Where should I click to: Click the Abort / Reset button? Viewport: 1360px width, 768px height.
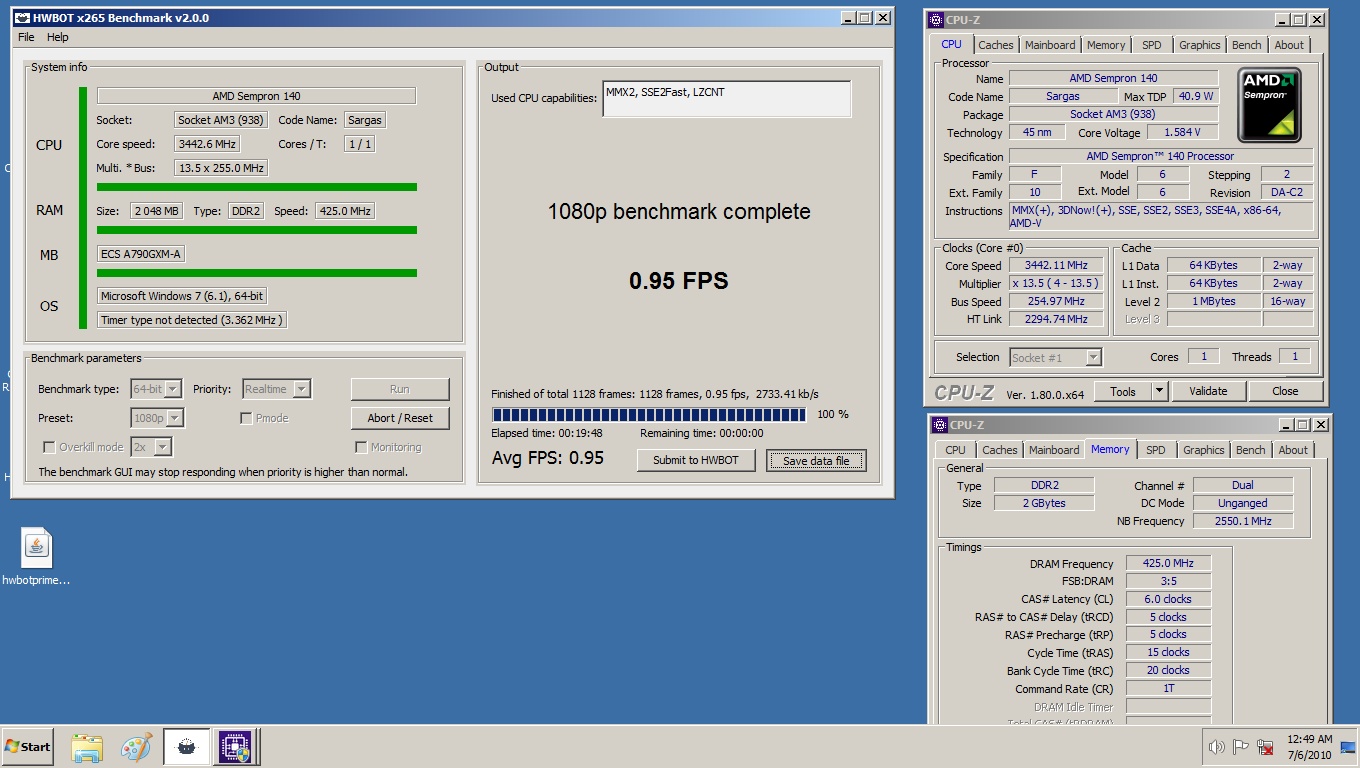coord(400,418)
